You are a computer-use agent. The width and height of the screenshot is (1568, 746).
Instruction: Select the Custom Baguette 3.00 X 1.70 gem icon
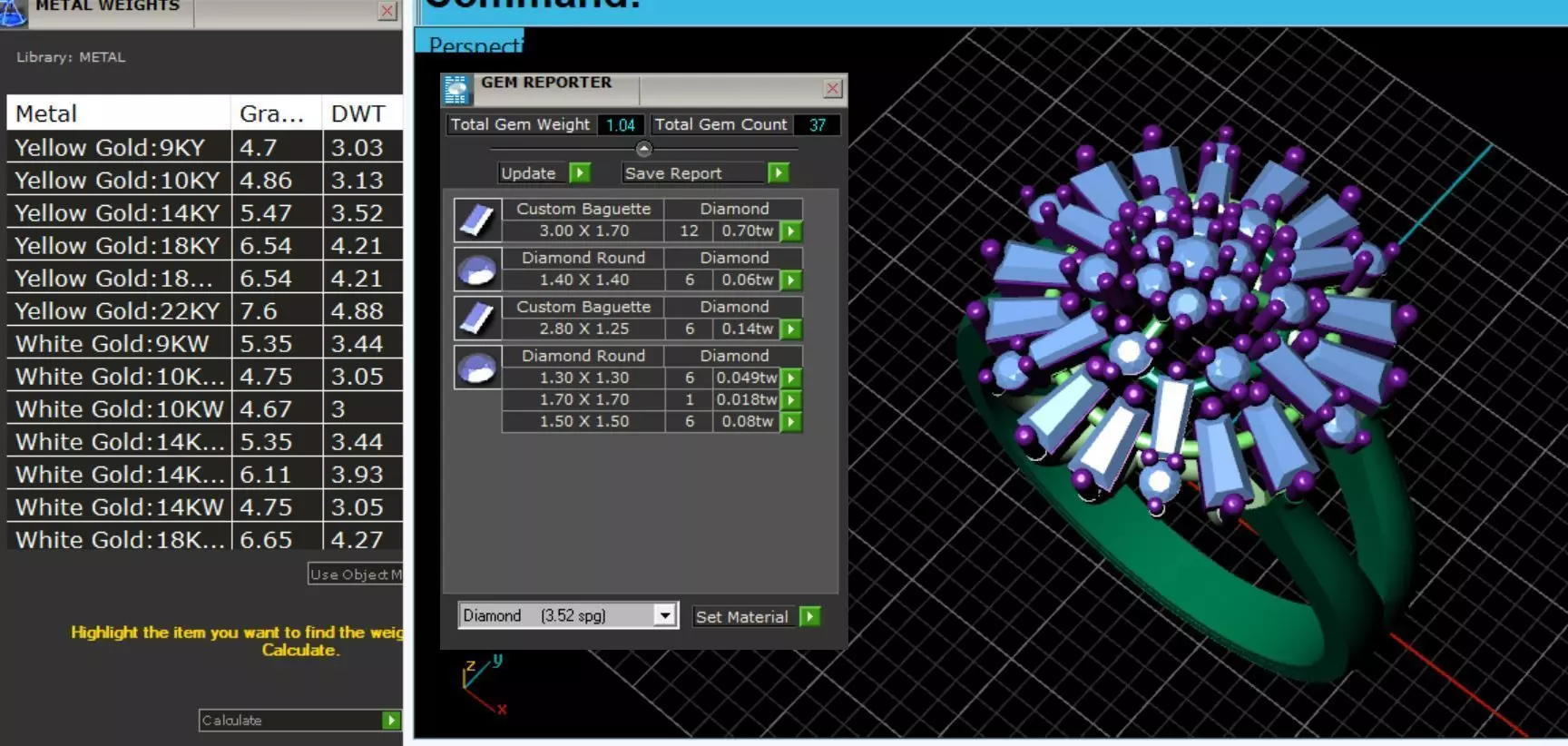pos(477,220)
